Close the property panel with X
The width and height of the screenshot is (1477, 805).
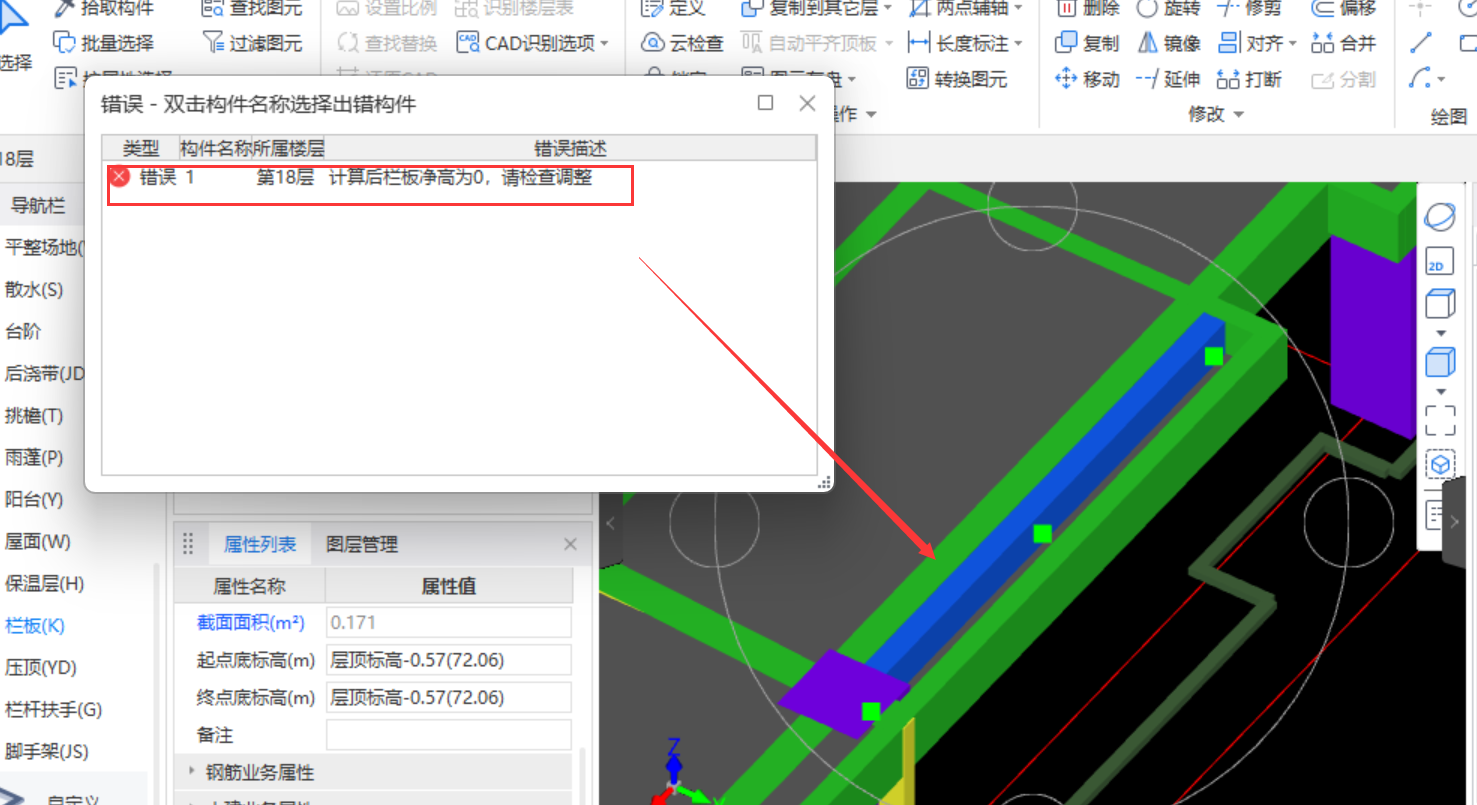[570, 544]
